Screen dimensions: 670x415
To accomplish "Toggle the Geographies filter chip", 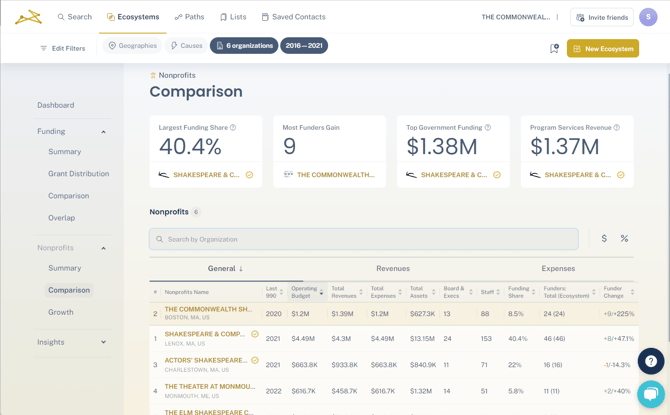I will click(x=133, y=46).
